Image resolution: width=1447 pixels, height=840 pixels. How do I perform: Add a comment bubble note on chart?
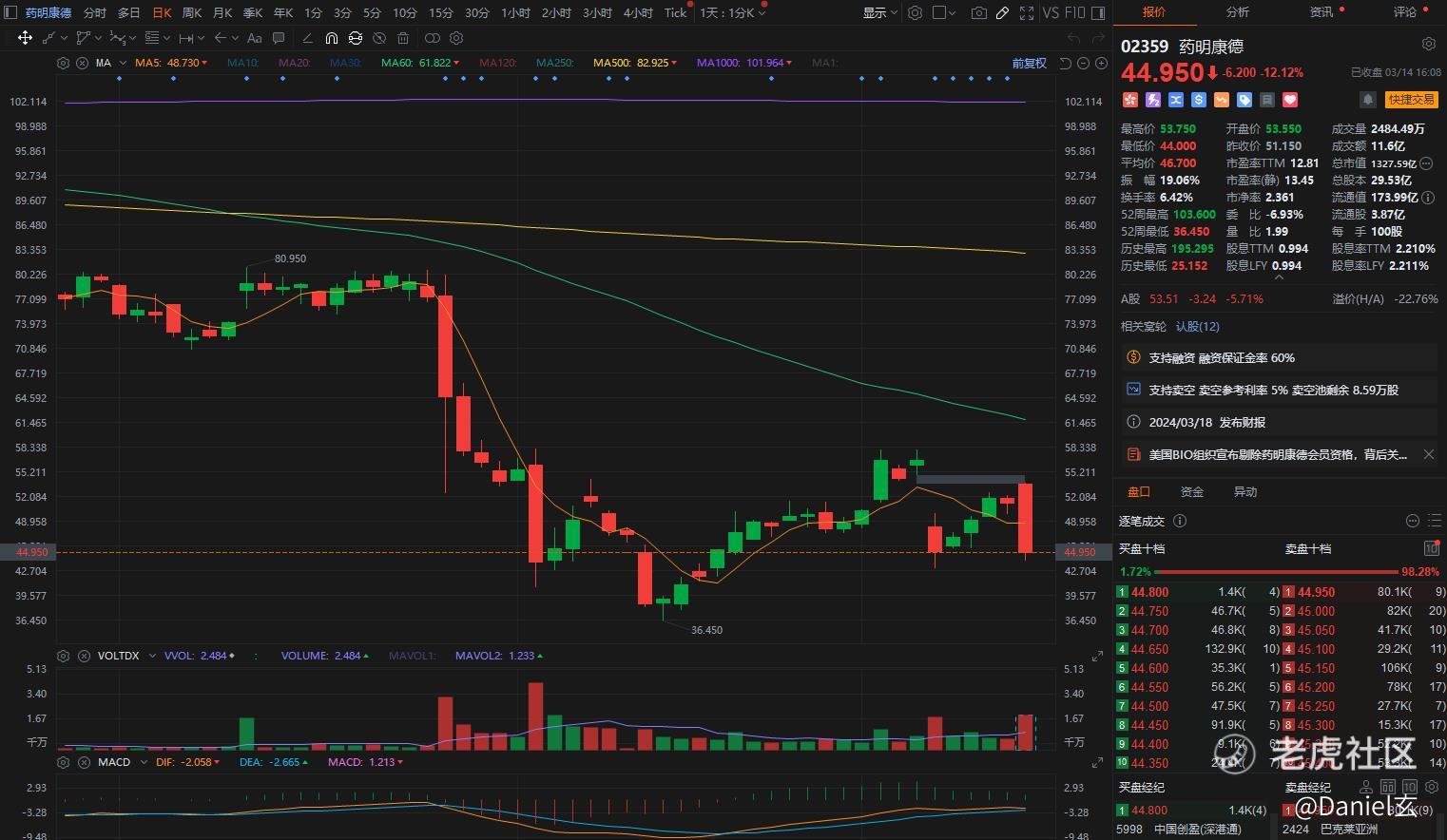click(x=279, y=38)
